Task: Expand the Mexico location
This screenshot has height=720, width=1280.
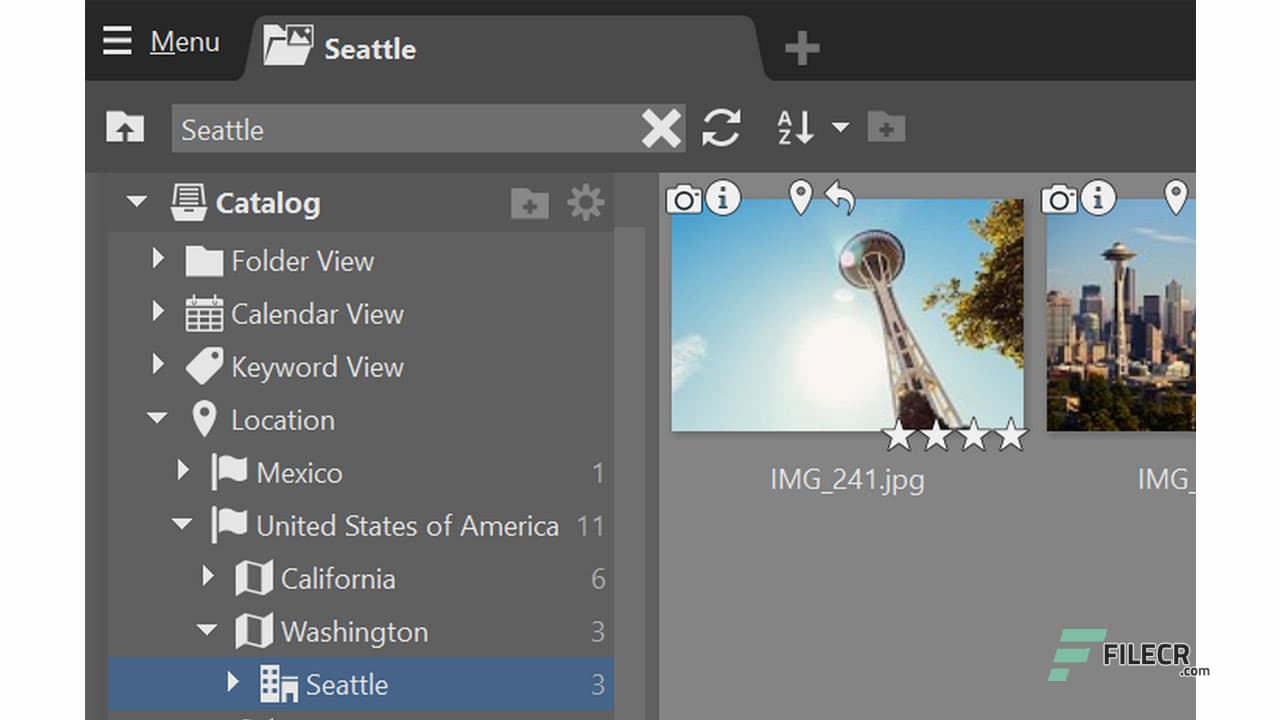Action: pos(183,472)
